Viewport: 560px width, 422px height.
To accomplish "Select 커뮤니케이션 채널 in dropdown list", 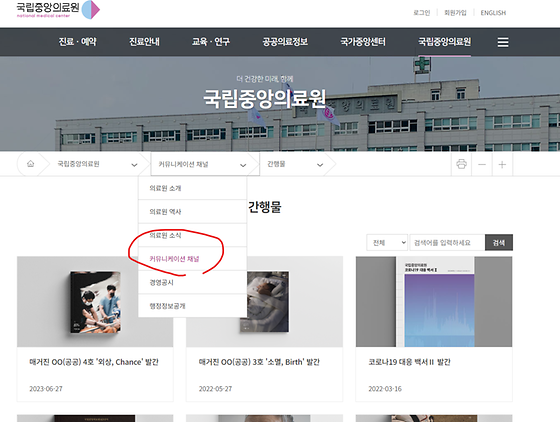I will tap(192, 259).
